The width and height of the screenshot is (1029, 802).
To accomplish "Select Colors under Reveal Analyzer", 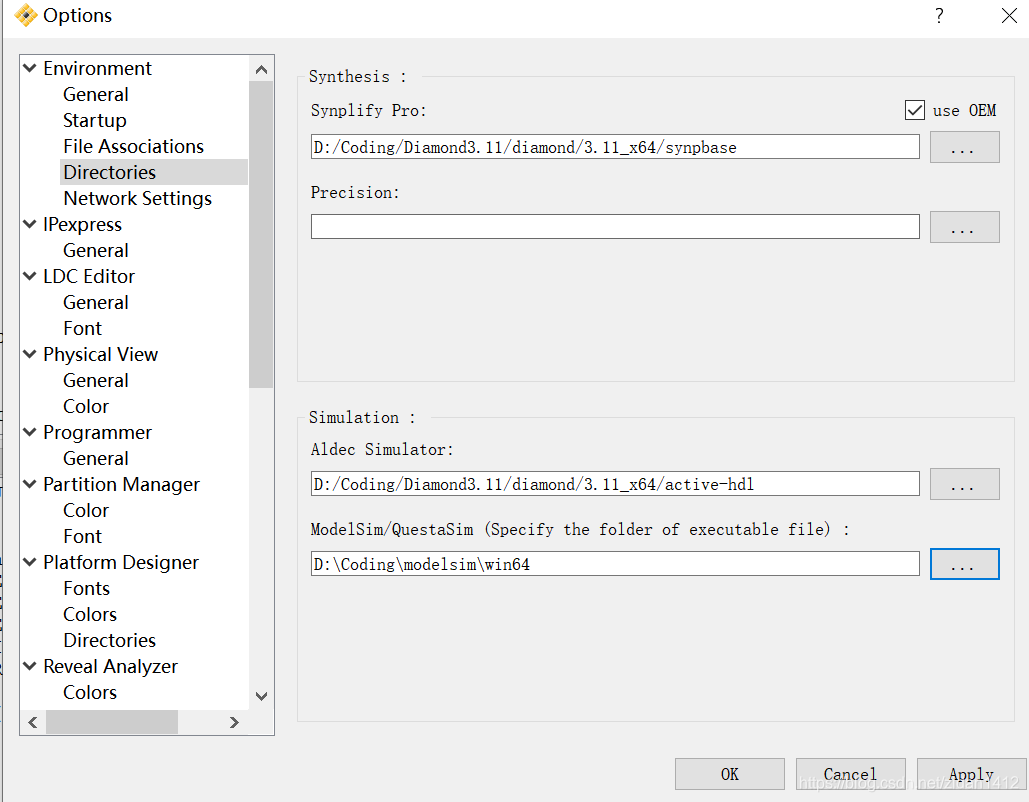I will [90, 692].
